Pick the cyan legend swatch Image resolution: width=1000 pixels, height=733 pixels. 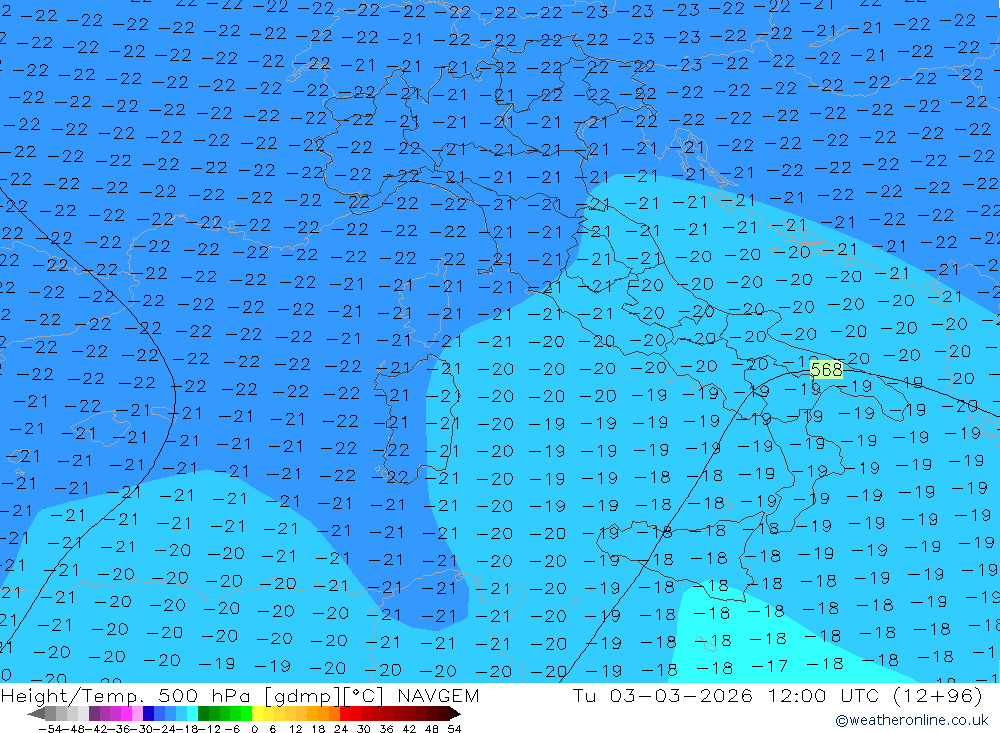point(192,714)
